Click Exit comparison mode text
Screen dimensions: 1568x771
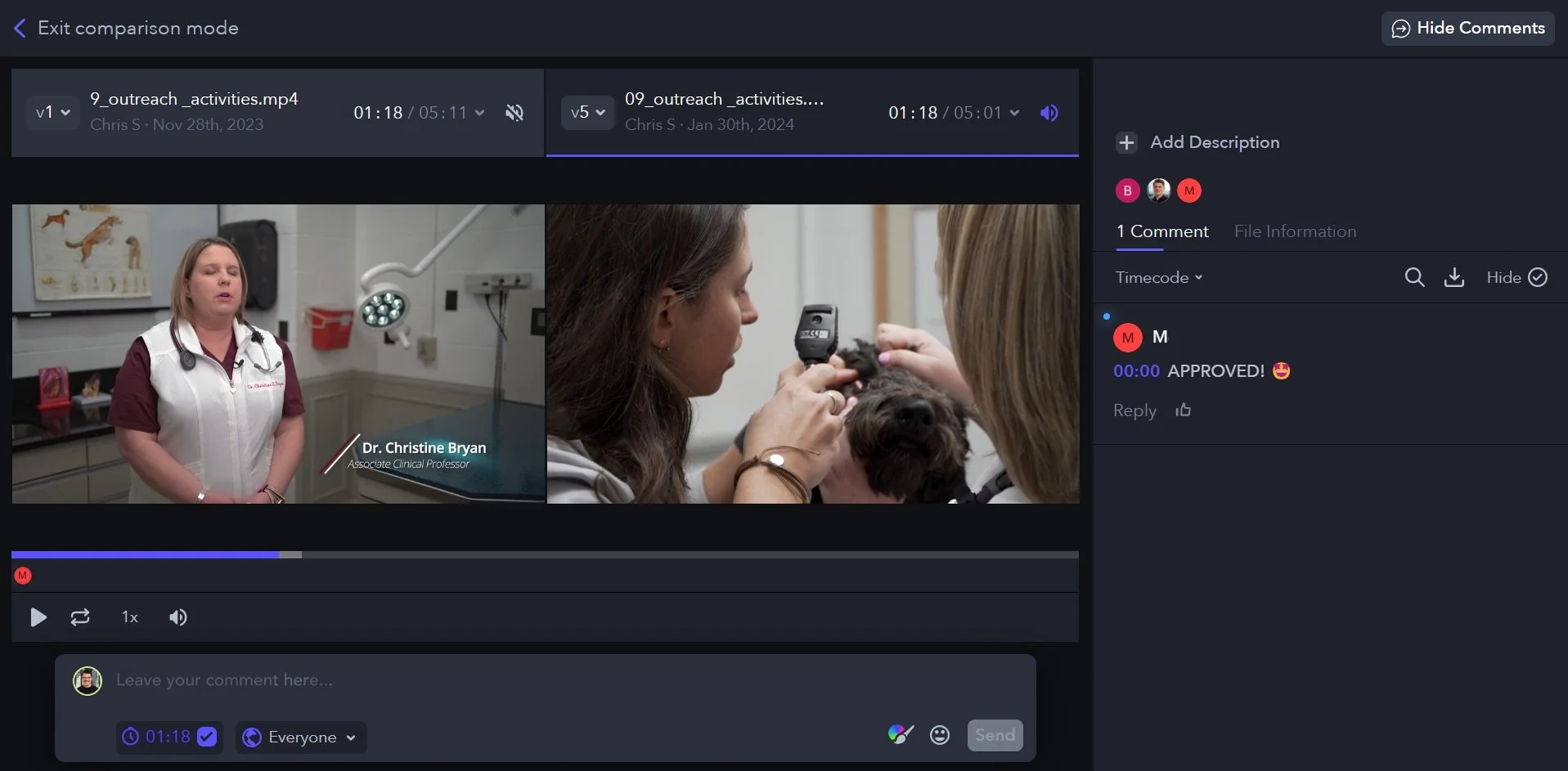tap(138, 29)
